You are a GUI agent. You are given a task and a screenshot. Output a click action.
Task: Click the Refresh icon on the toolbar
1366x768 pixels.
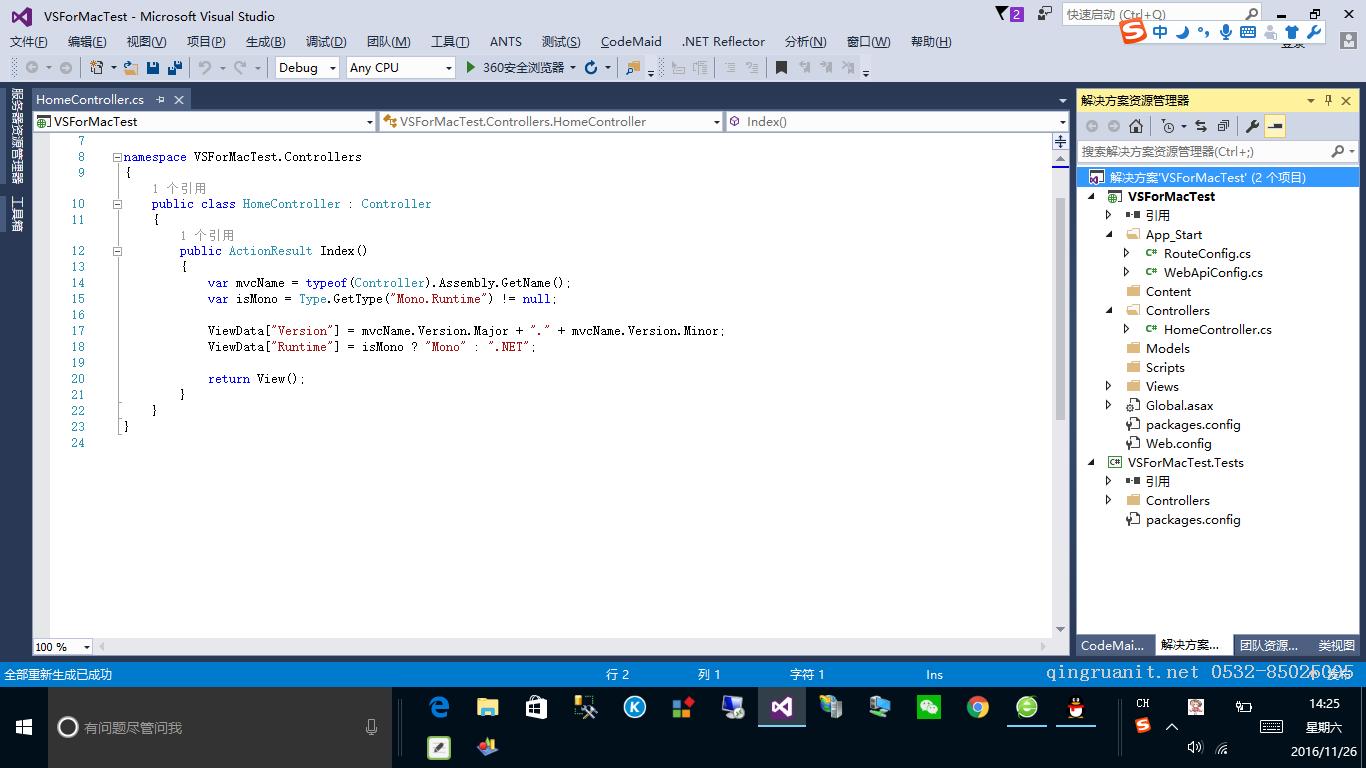pos(591,67)
